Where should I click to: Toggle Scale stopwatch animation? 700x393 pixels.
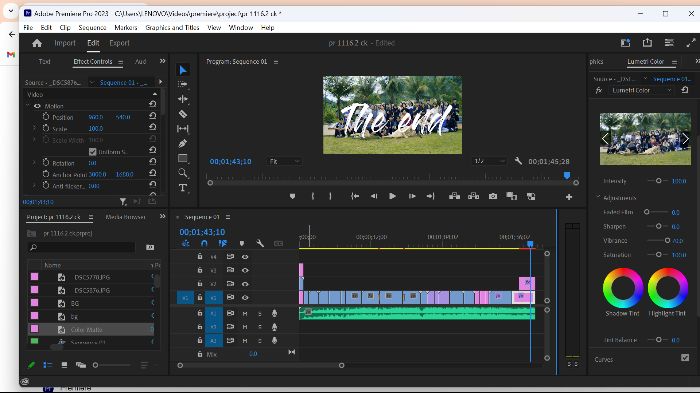pos(46,128)
